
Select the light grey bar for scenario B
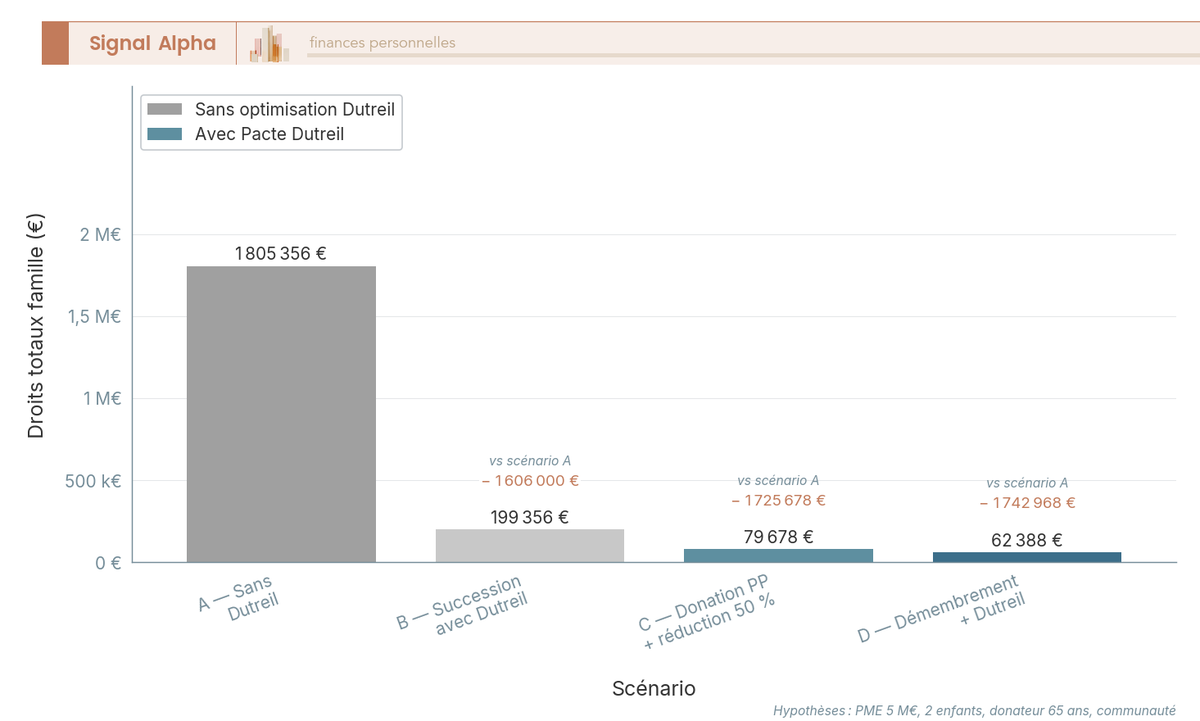(x=530, y=545)
